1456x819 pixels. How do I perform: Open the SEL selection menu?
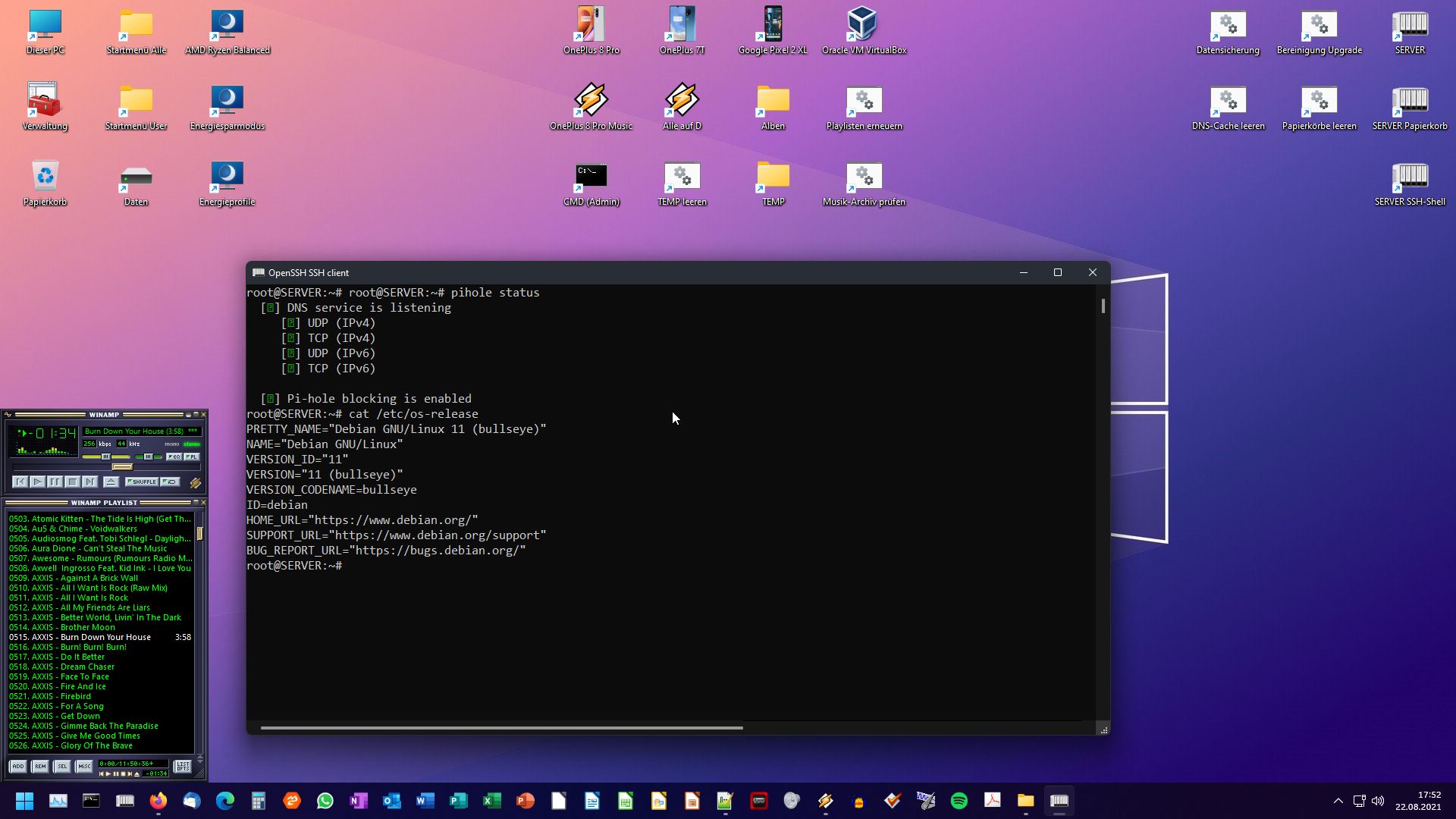[62, 767]
